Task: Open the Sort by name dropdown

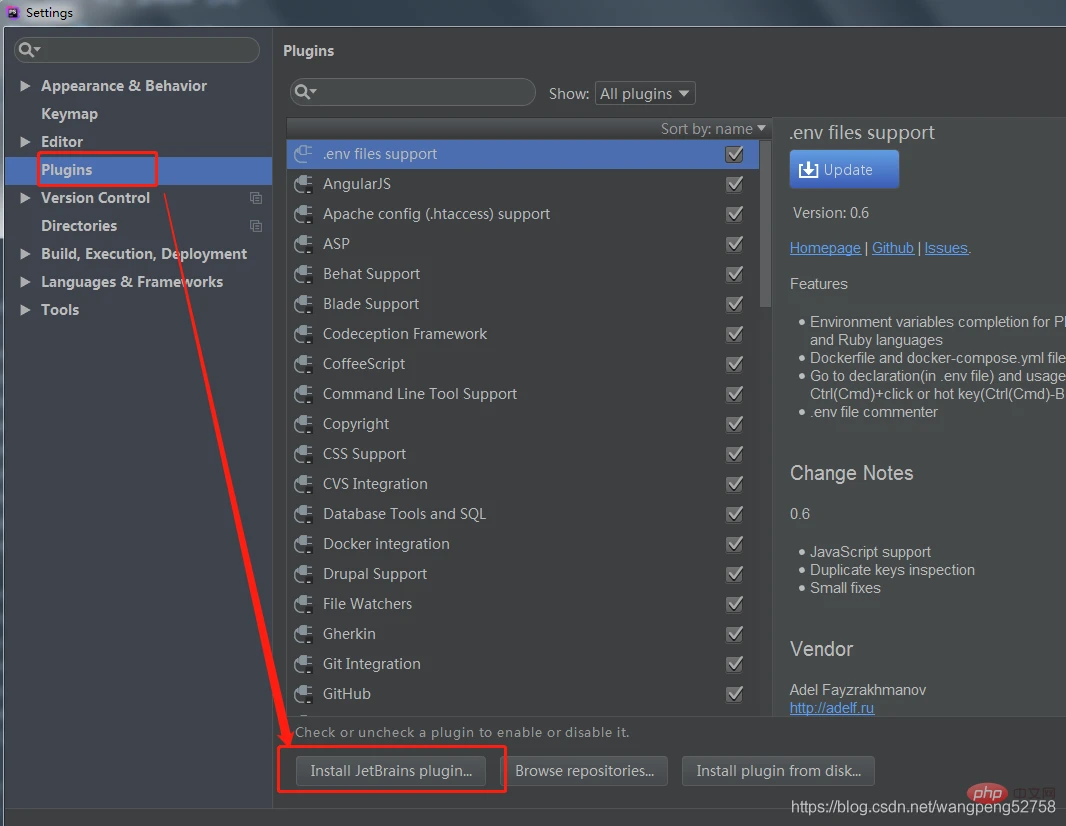Action: pos(713,129)
